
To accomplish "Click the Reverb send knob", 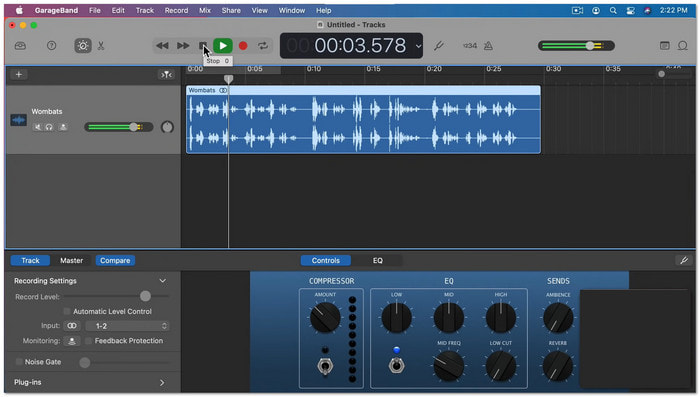I will click(x=558, y=366).
